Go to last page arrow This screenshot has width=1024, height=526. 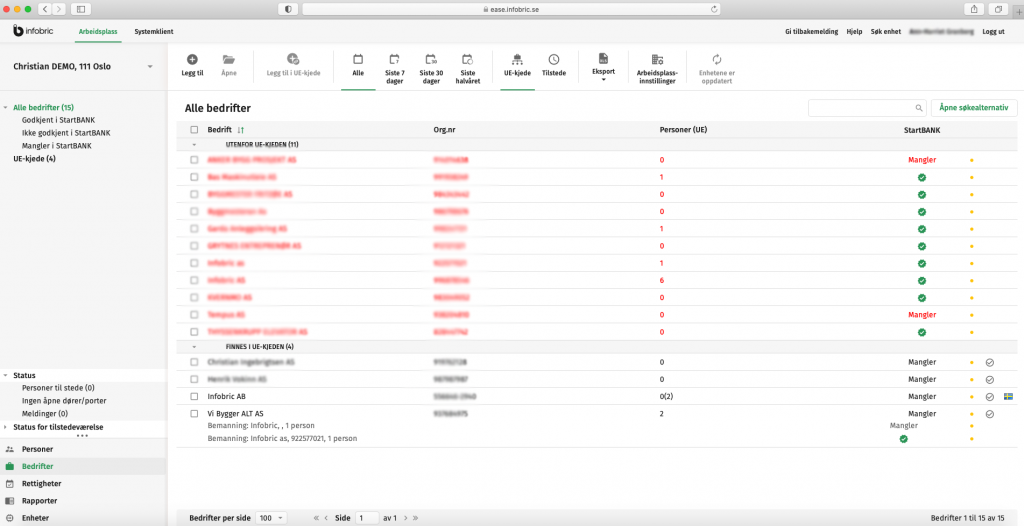click(x=415, y=518)
